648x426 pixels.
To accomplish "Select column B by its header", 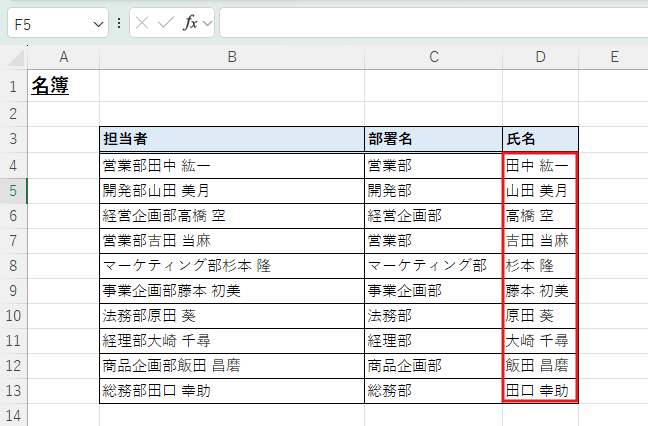I will [x=232, y=58].
